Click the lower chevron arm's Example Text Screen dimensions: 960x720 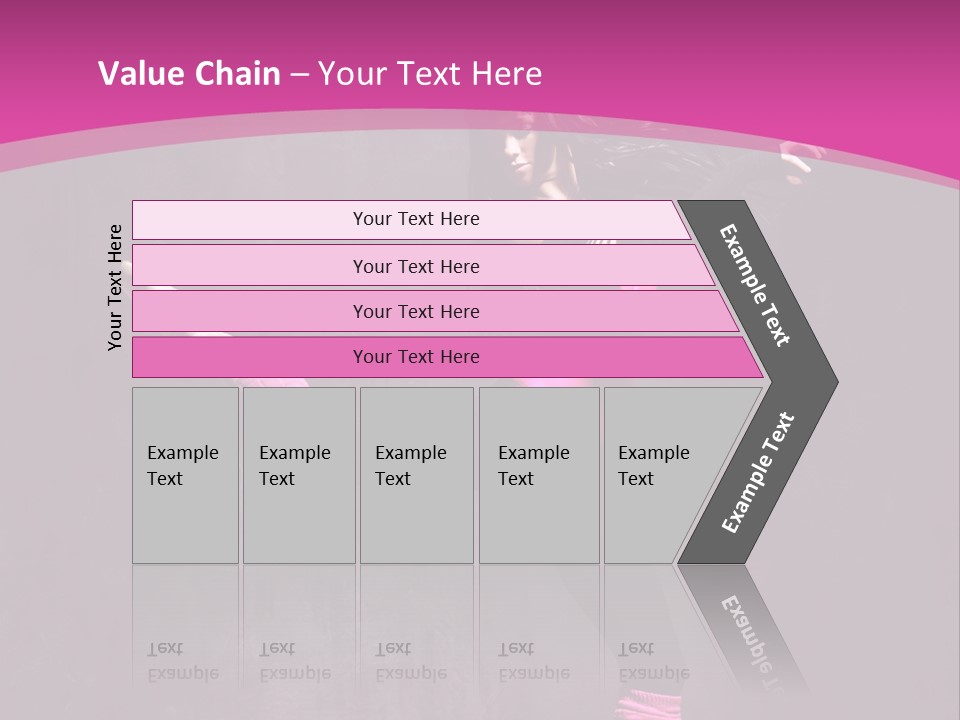coord(758,472)
